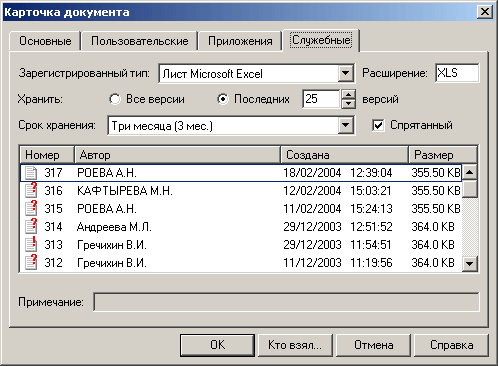498x366 pixels.
Task: Confirm with the OK button
Action: pyautogui.click(x=217, y=345)
